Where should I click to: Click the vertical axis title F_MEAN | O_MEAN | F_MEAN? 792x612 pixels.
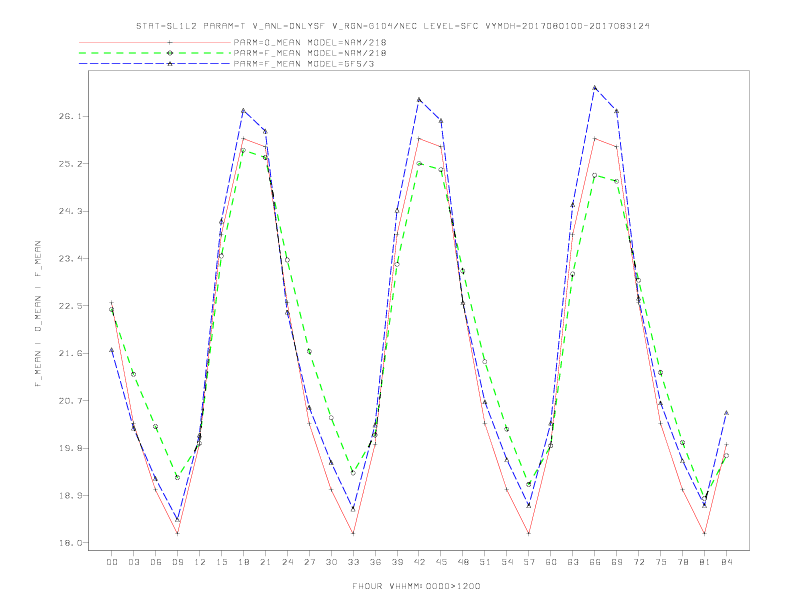click(x=38, y=314)
